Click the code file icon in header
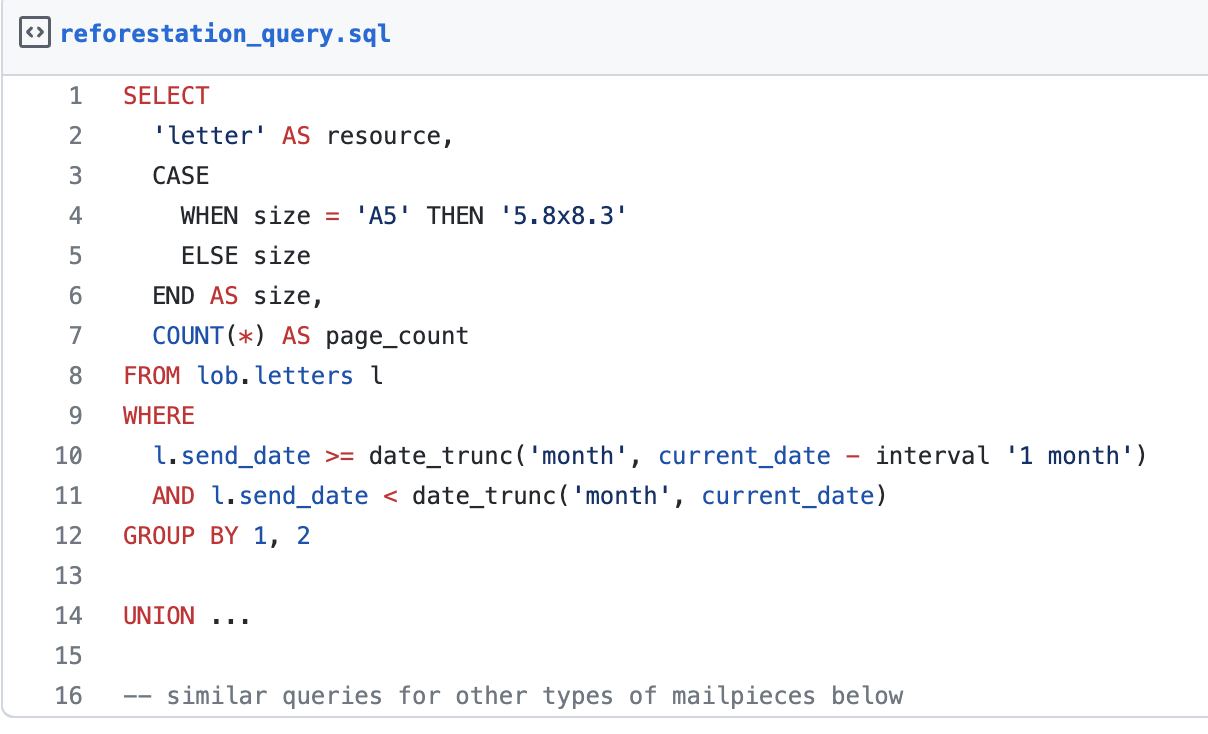Image resolution: width=1208 pixels, height=734 pixels. tap(34, 34)
